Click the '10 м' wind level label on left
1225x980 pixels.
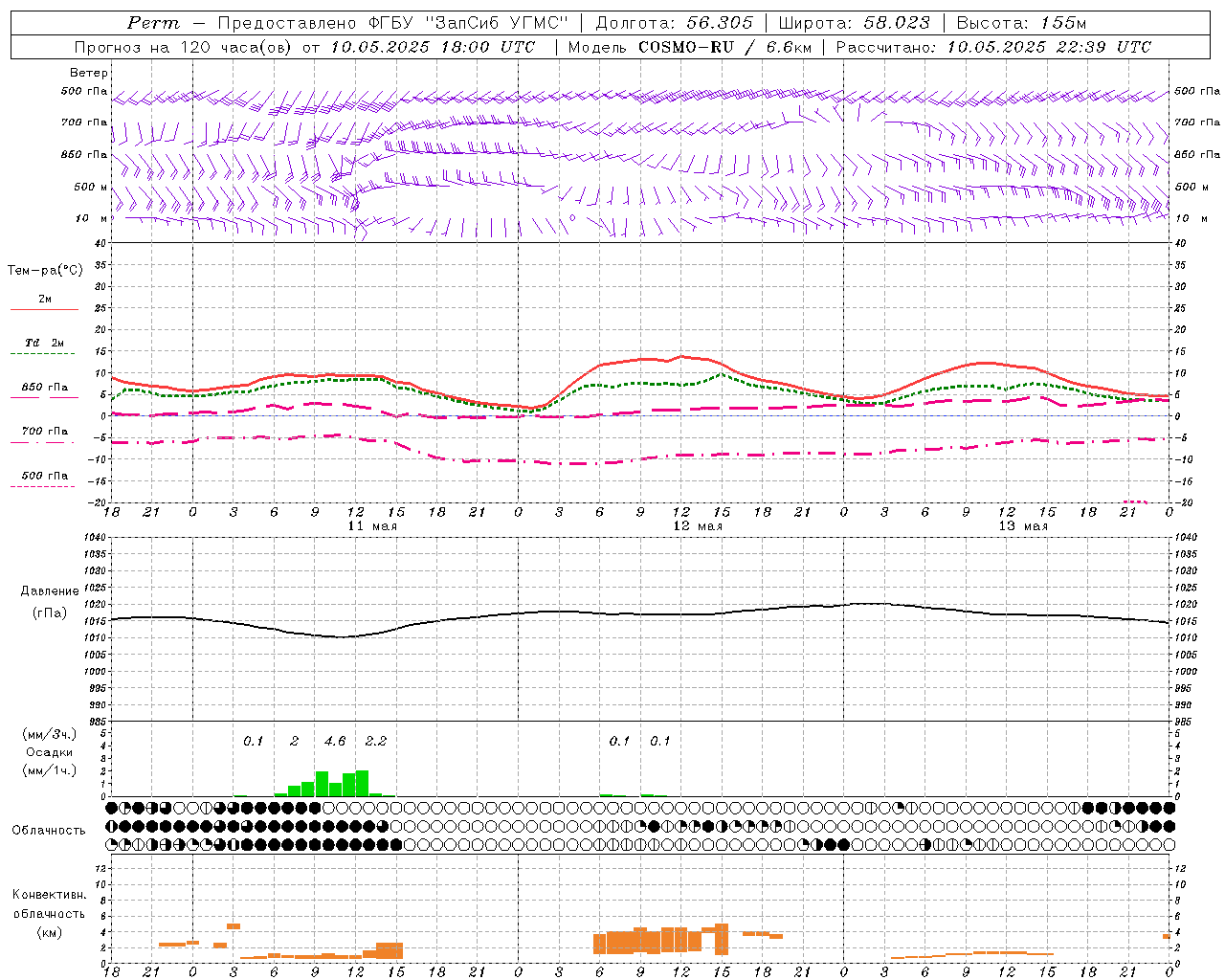click(92, 218)
